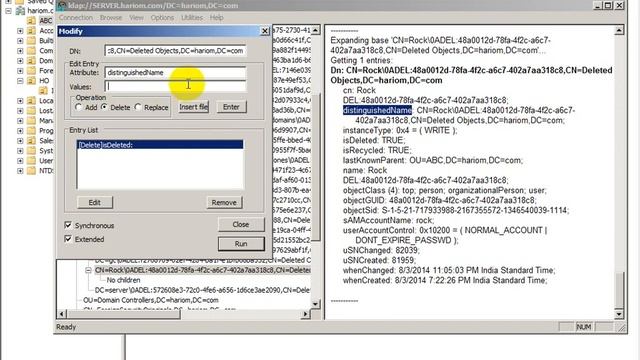Image resolution: width=640 pixels, height=360 pixels.
Task: Select the [Delete]isDeleted entry in list
Action: pyautogui.click(x=160, y=145)
